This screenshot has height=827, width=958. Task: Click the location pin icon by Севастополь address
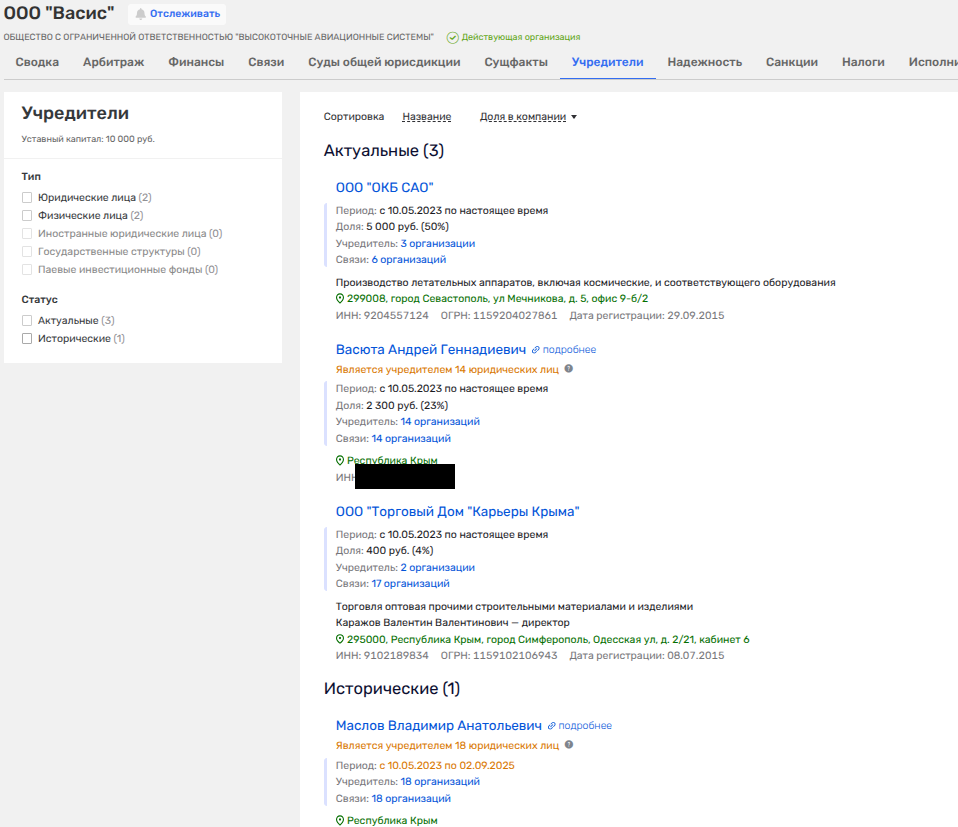(x=340, y=298)
